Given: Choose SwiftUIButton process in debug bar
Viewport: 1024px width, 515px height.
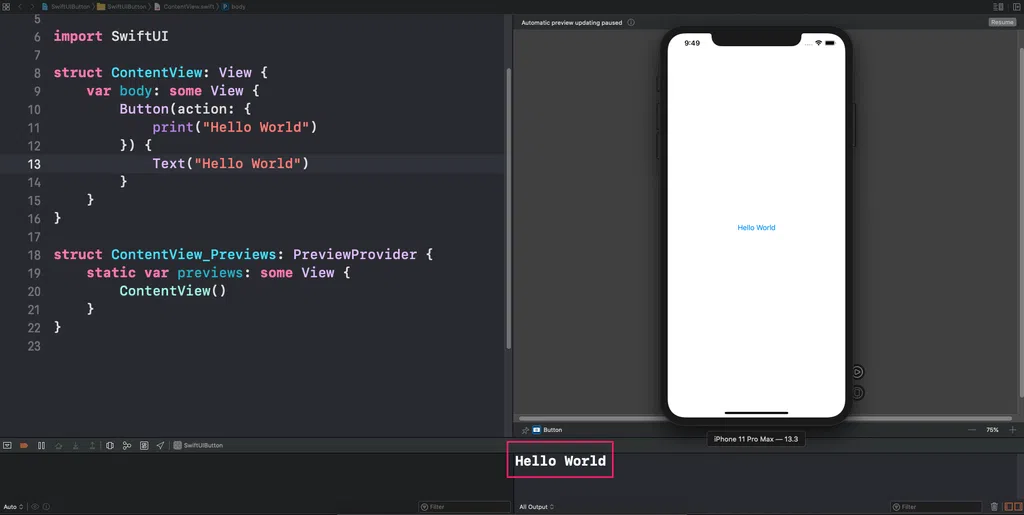Looking at the screenshot, I should (199, 445).
